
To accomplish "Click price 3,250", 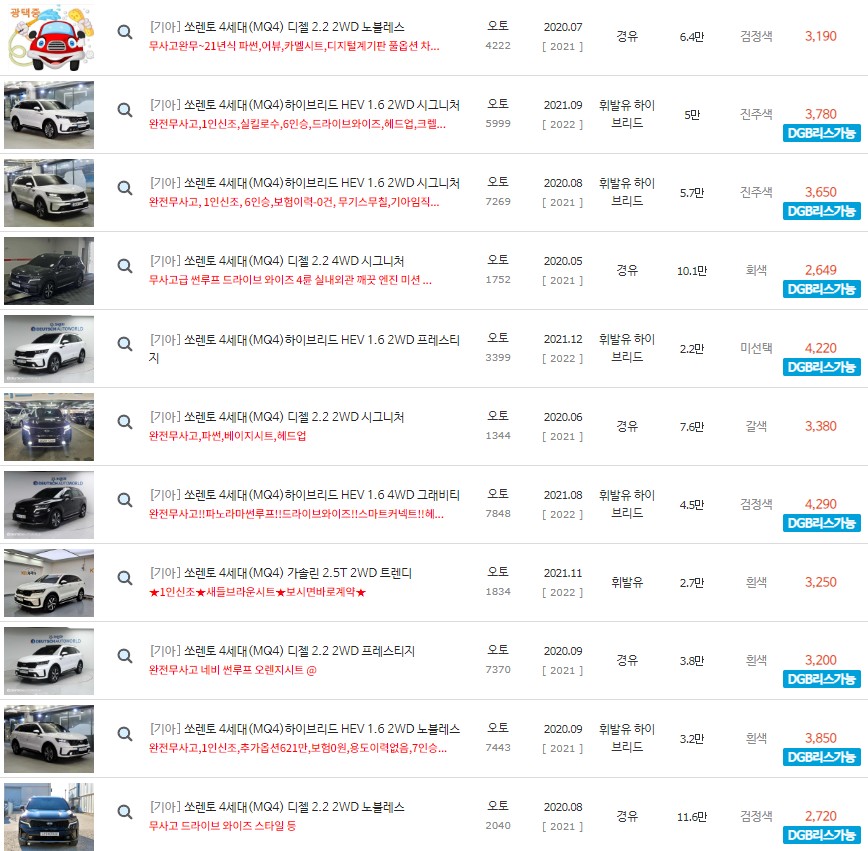I will (820, 583).
